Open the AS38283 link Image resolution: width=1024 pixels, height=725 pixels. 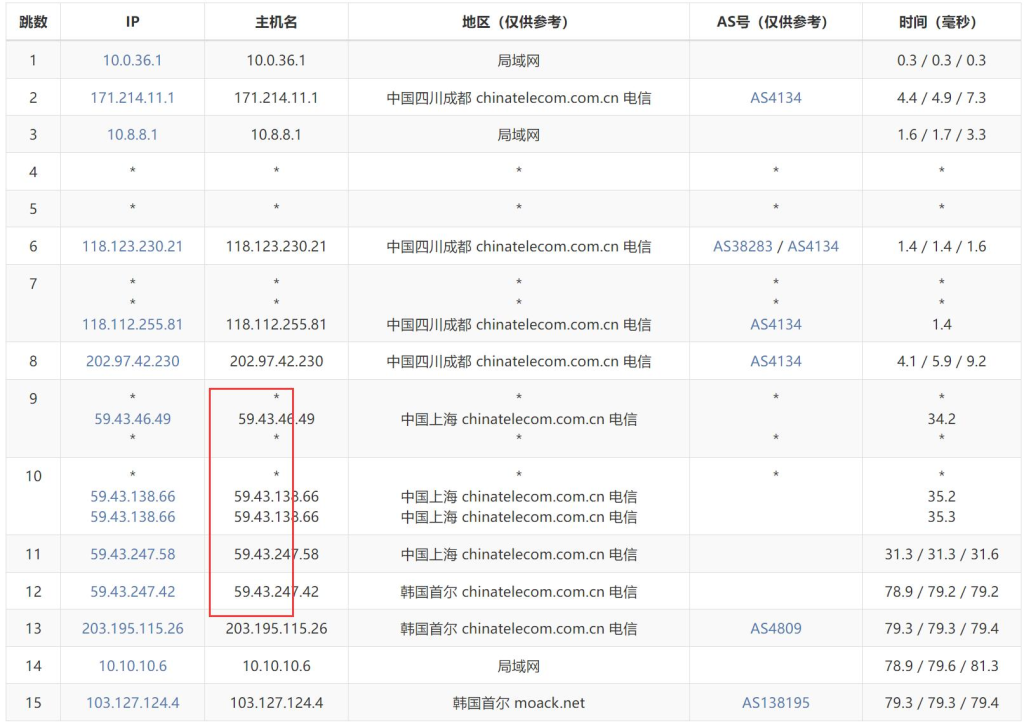742,246
